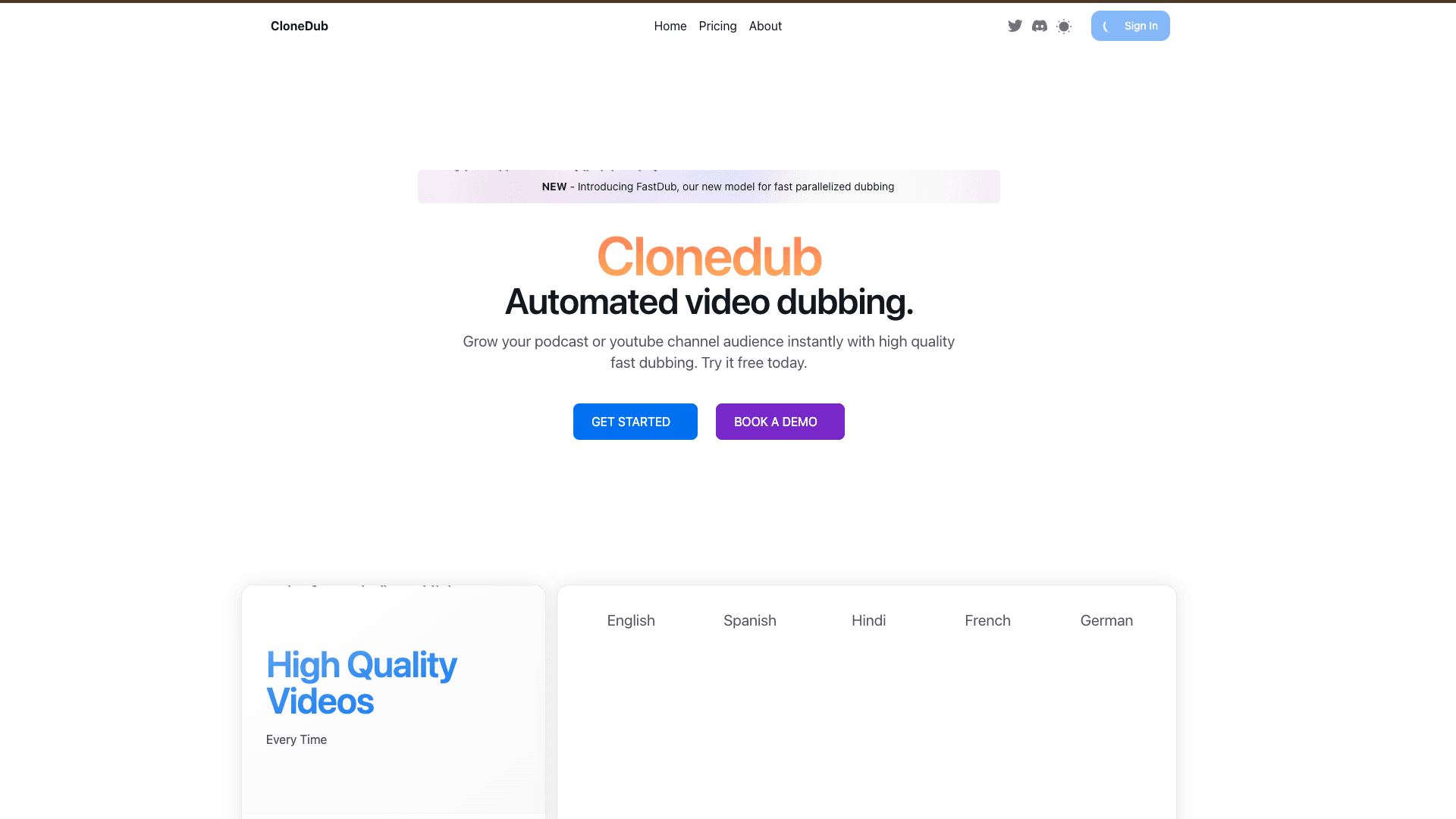1456x819 pixels.
Task: Click the High Quality Videos card heading
Action: pos(361,682)
